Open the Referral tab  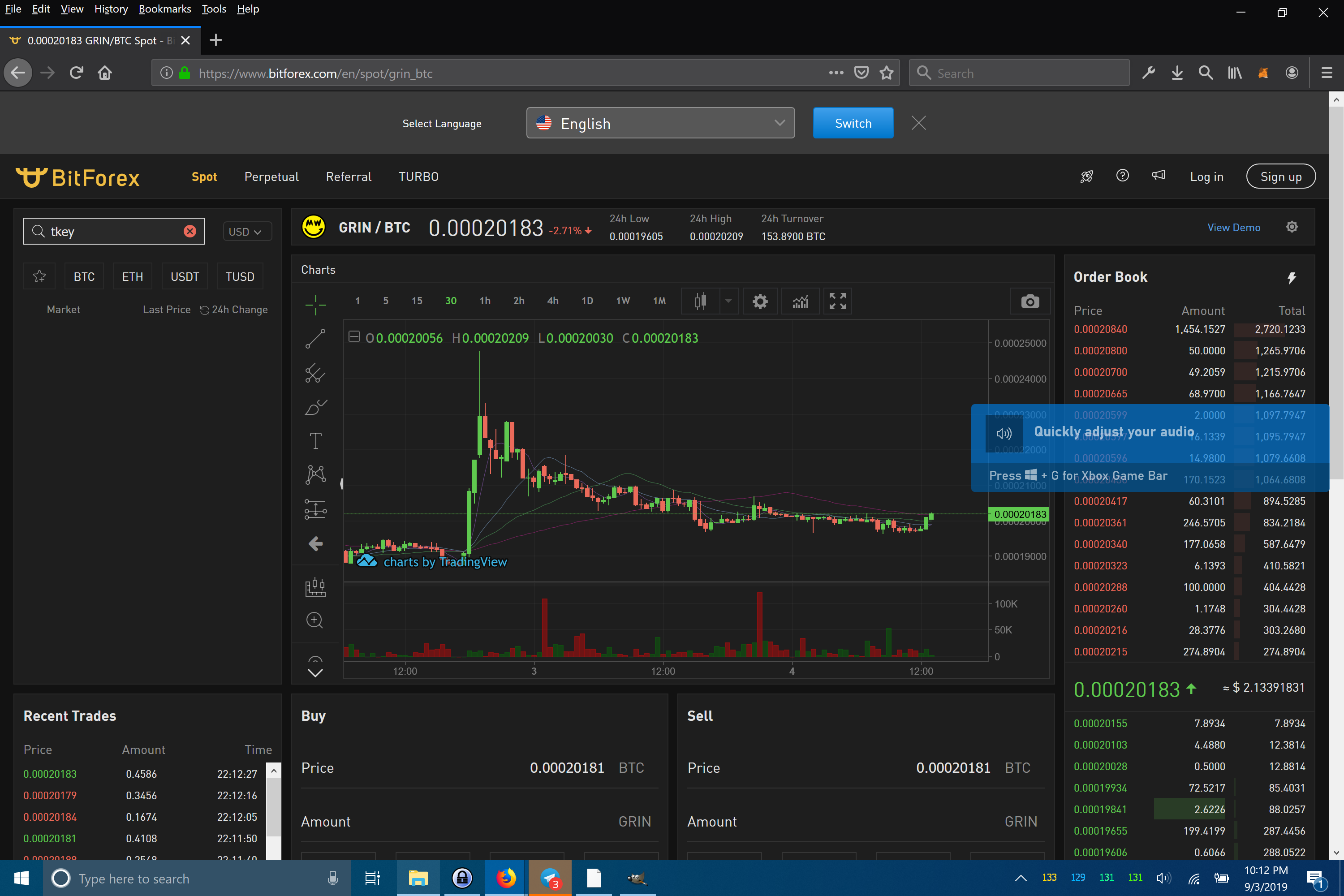tap(349, 177)
